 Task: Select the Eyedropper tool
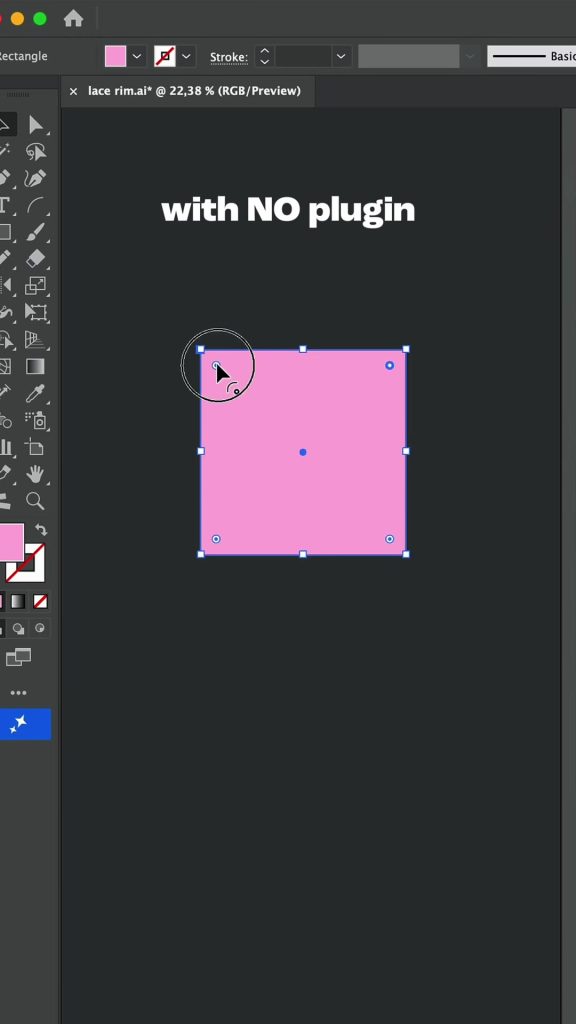(x=35, y=393)
